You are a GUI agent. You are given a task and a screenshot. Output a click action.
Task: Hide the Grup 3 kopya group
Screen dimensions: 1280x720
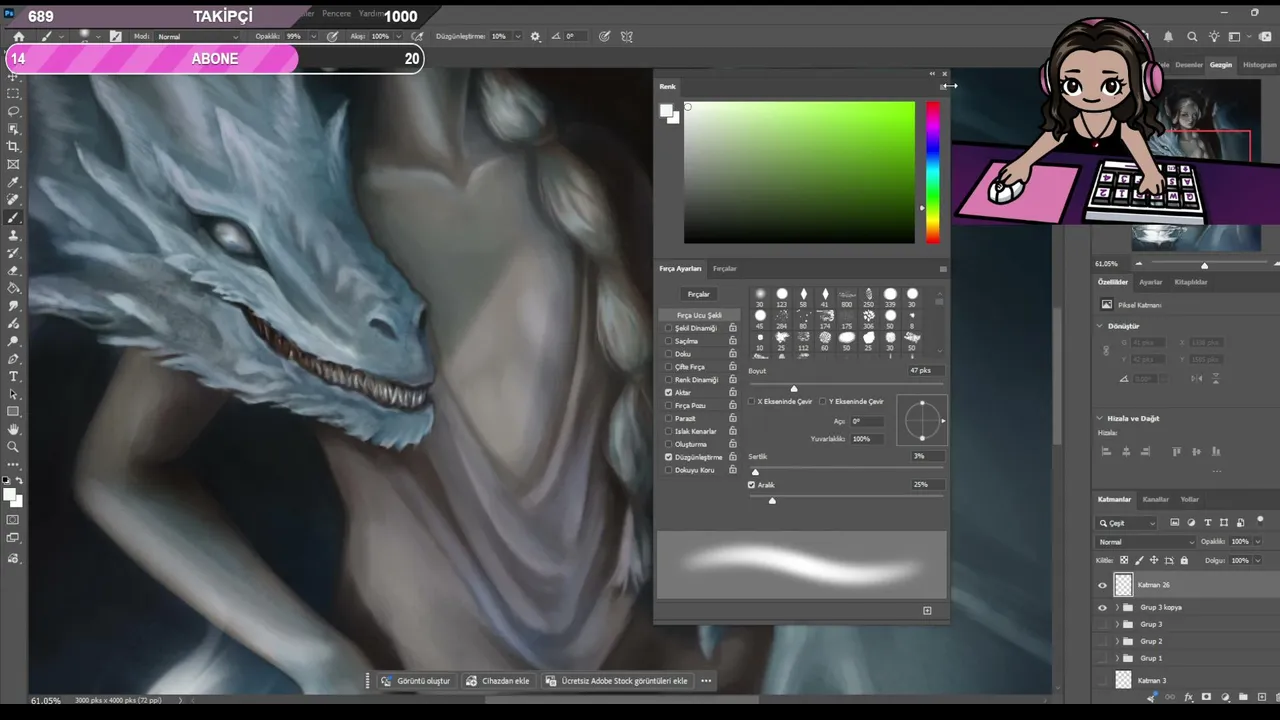pos(1103,607)
